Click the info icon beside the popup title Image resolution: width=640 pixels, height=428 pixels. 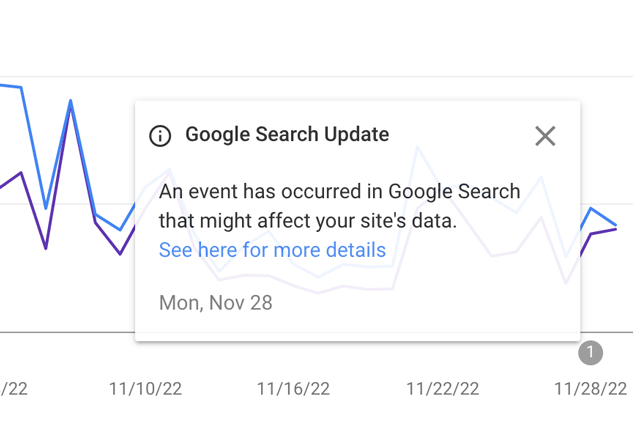coord(160,136)
